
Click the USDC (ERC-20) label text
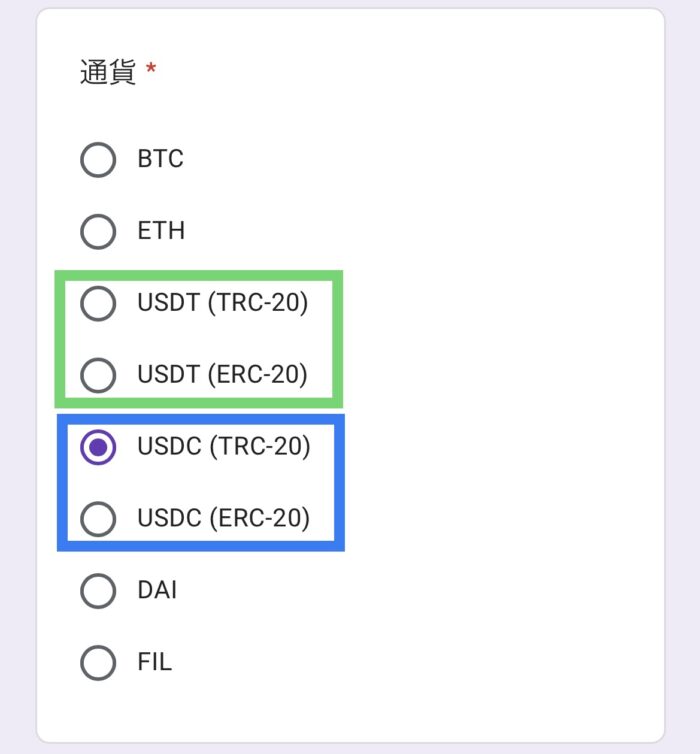tap(224, 518)
